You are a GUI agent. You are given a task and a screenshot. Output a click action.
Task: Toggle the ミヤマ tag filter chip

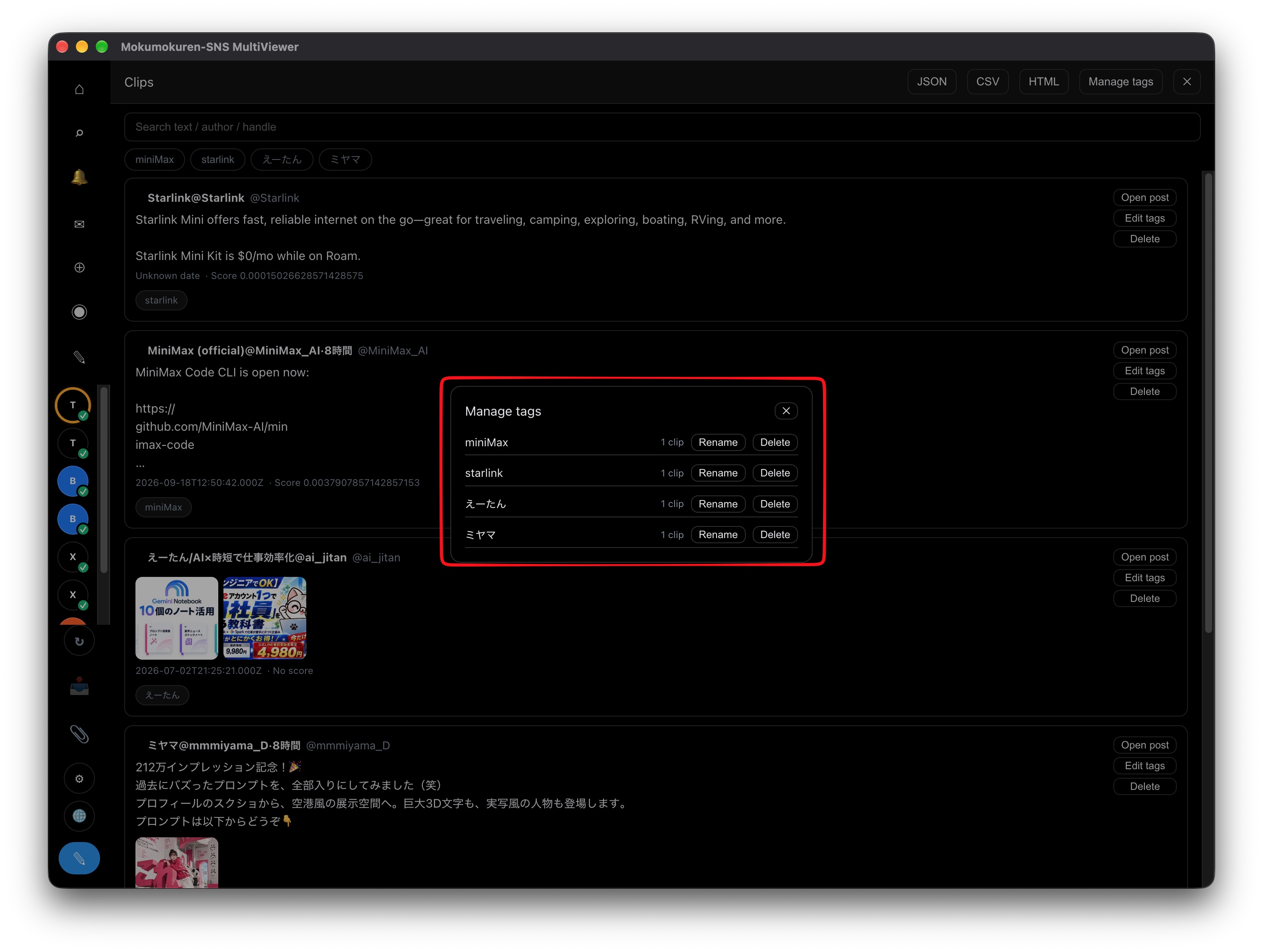346,159
